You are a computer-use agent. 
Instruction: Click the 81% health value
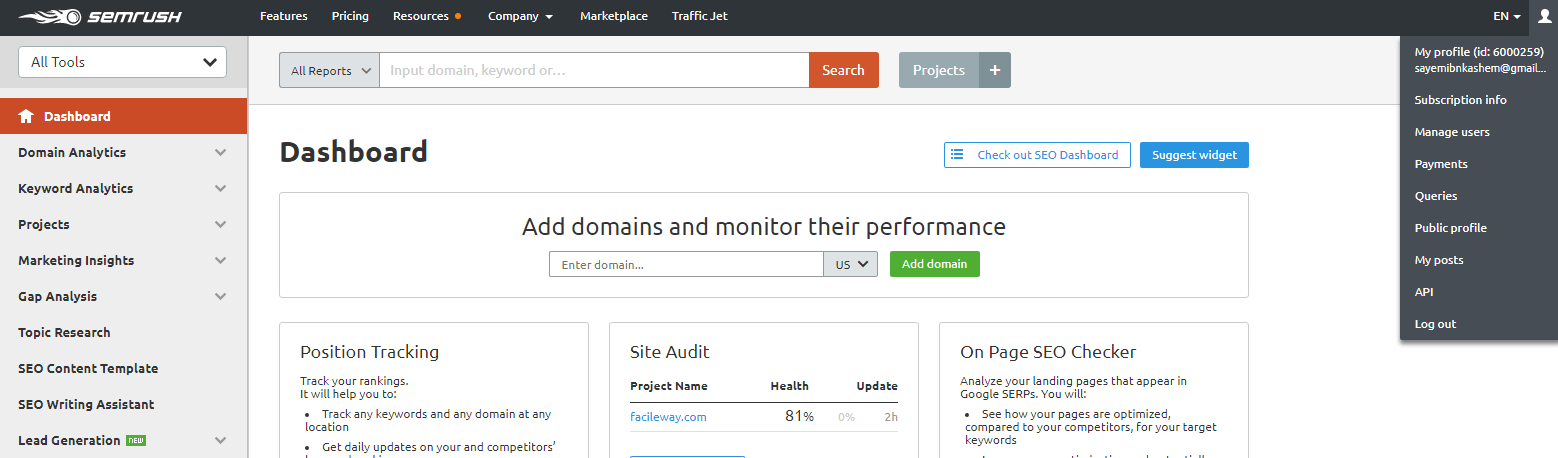point(799,416)
